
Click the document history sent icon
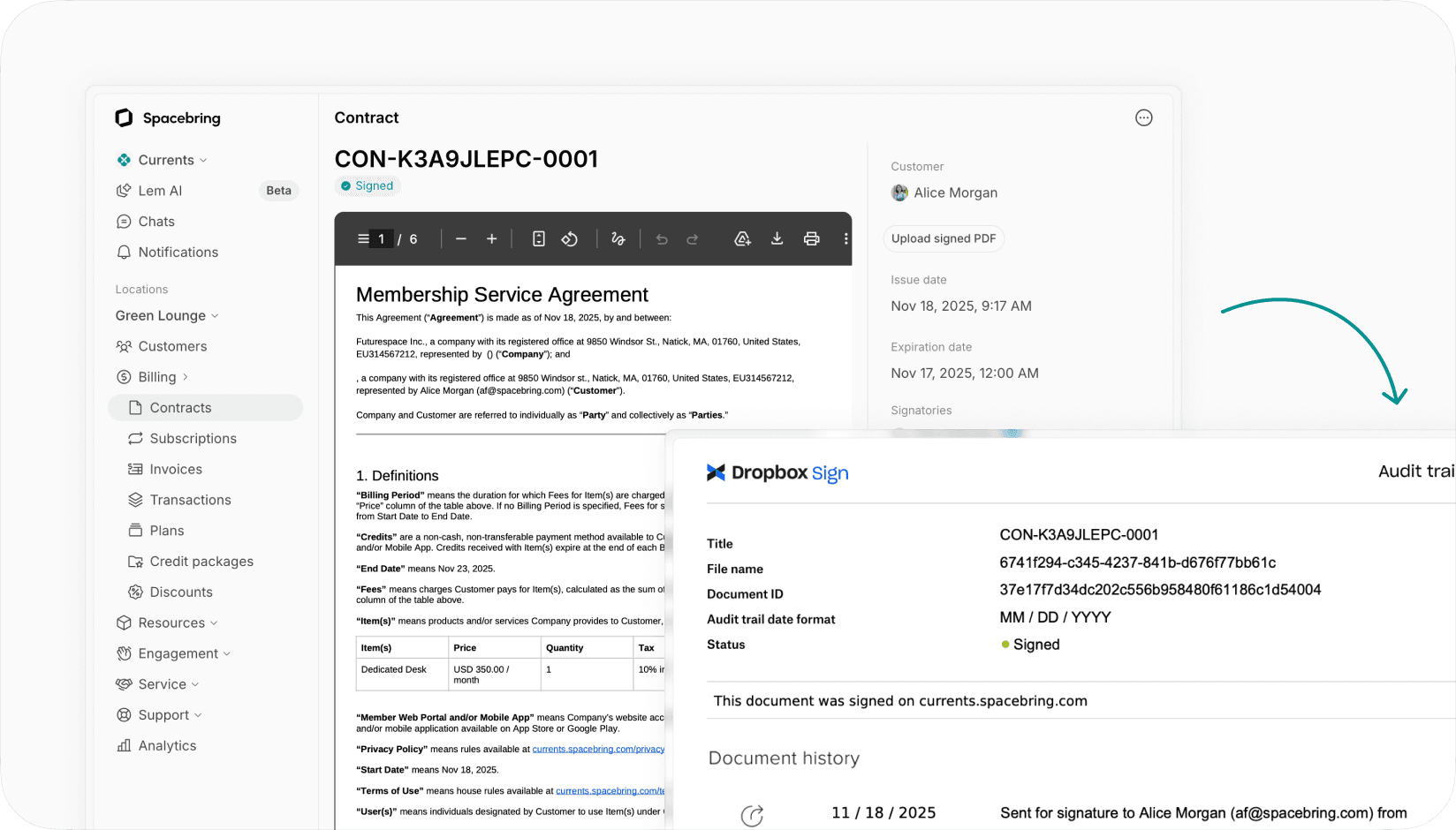pyautogui.click(x=752, y=816)
